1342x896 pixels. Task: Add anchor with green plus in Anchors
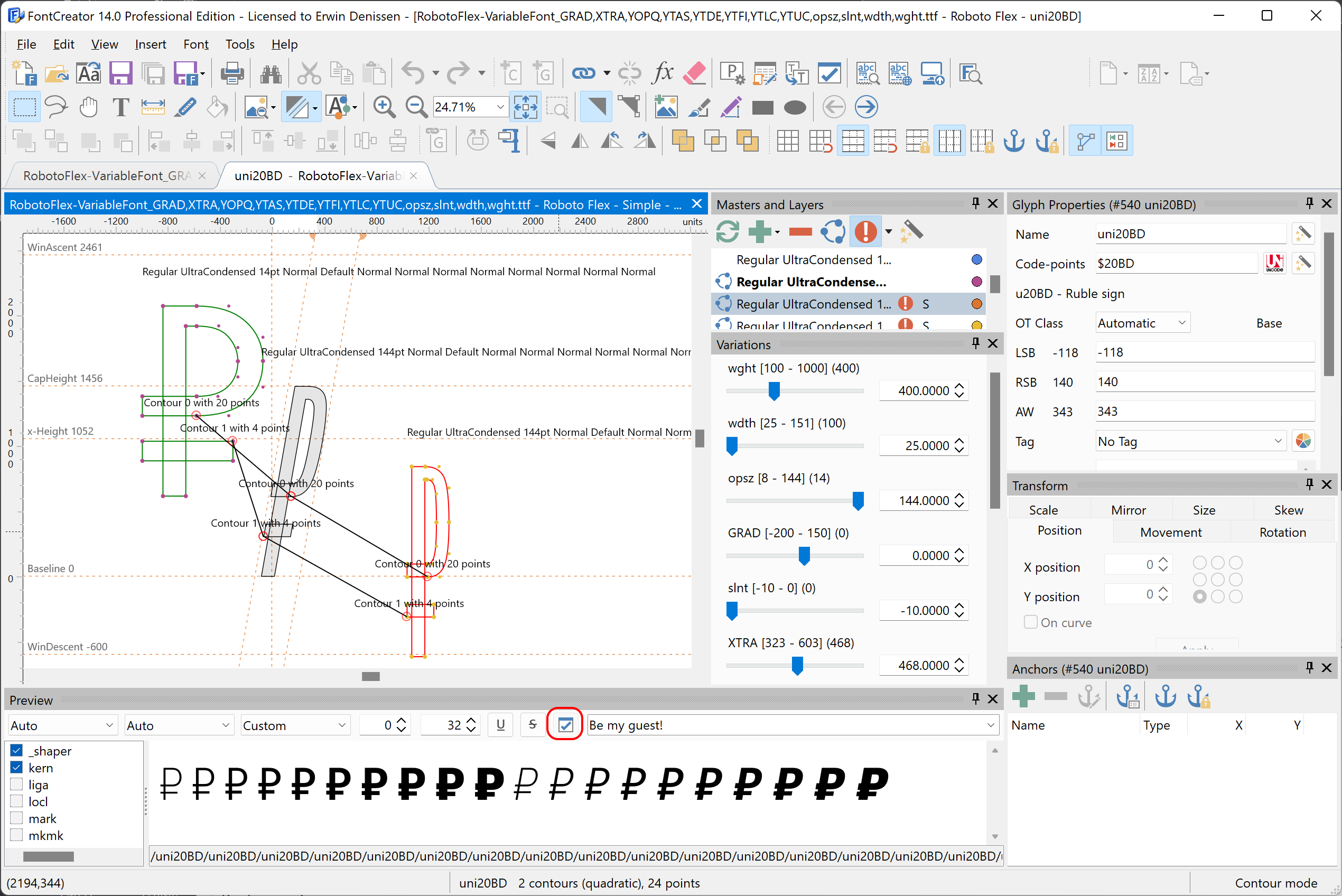click(1023, 696)
